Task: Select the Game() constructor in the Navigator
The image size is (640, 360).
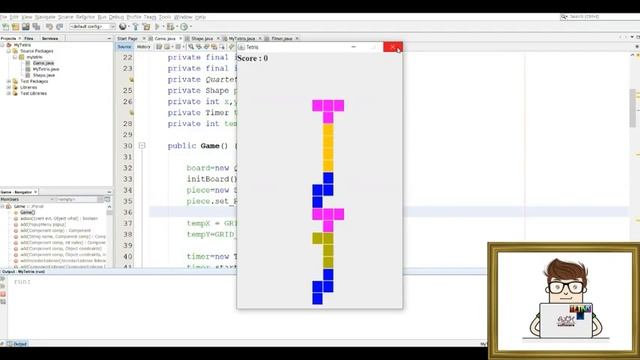Action: tap(27, 212)
